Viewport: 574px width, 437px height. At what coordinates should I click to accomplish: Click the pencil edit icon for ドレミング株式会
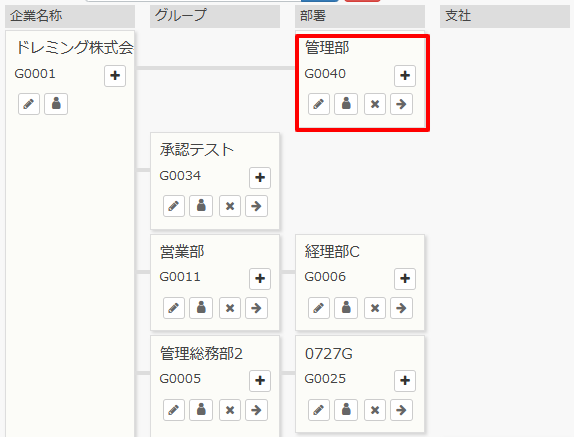click(x=29, y=104)
